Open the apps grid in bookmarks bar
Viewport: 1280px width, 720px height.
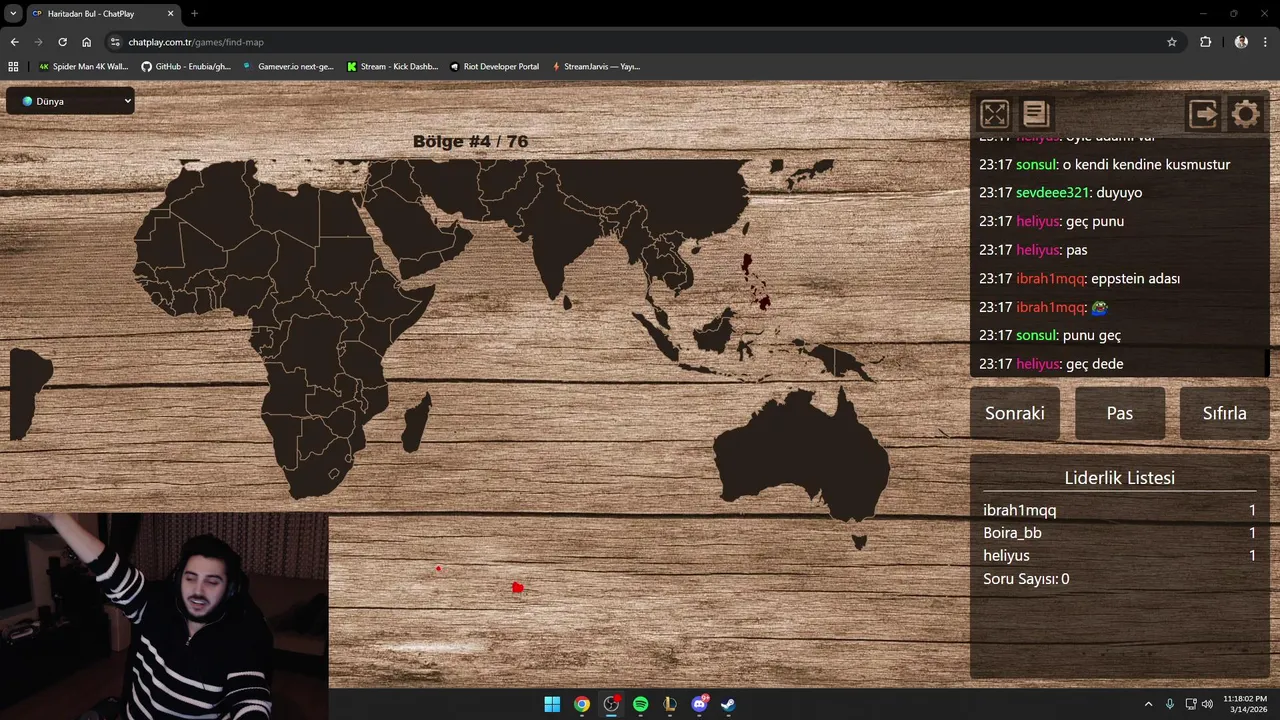pyautogui.click(x=13, y=66)
